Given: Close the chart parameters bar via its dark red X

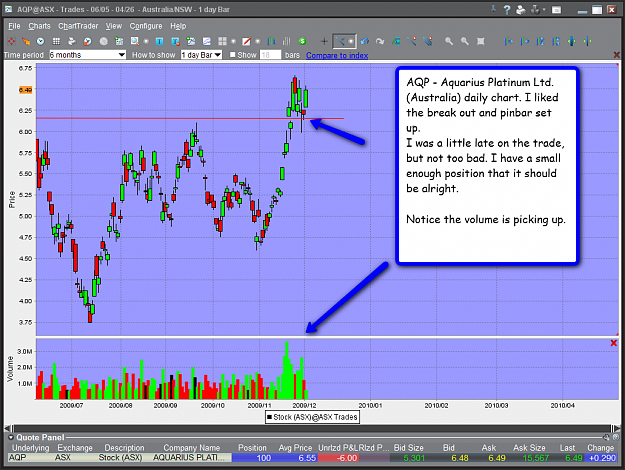Looking at the screenshot, I should click(x=617, y=55).
